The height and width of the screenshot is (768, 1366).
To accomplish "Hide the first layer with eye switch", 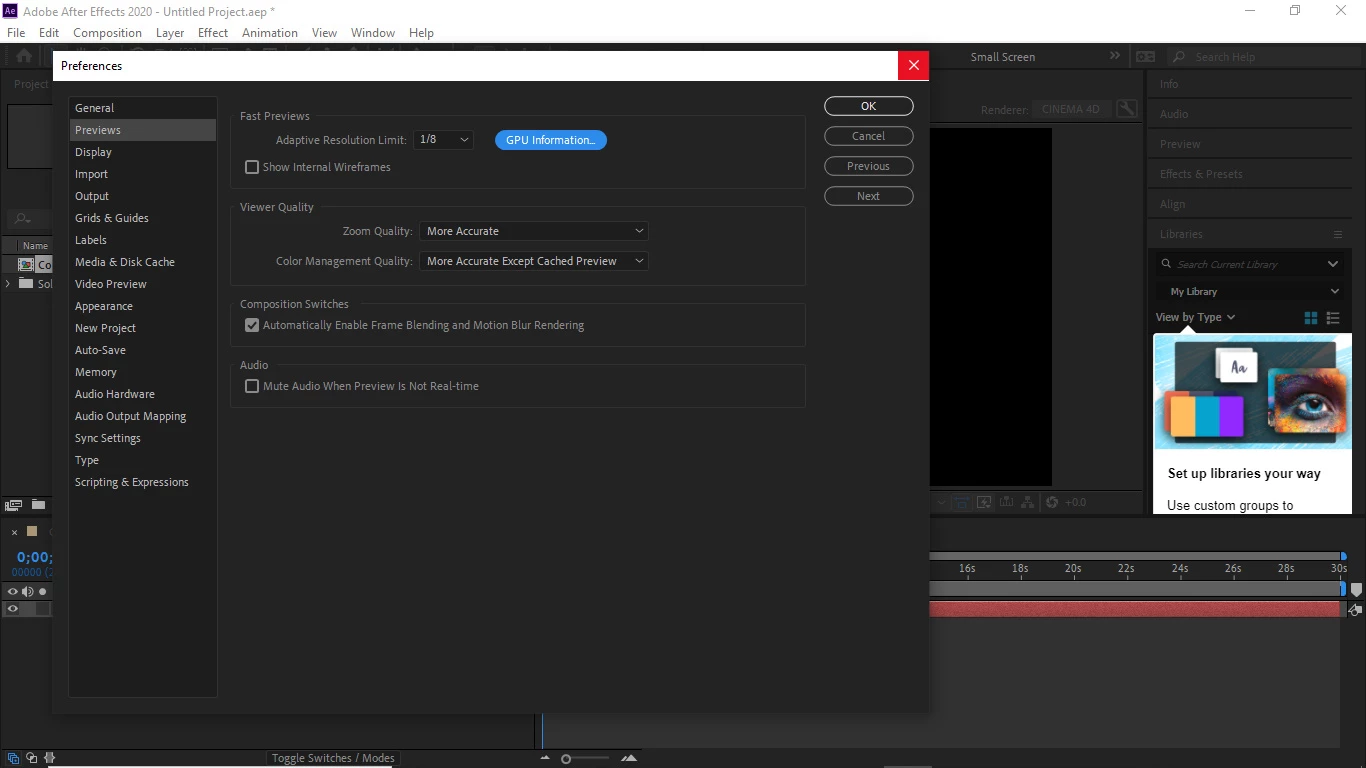I will [x=13, y=609].
